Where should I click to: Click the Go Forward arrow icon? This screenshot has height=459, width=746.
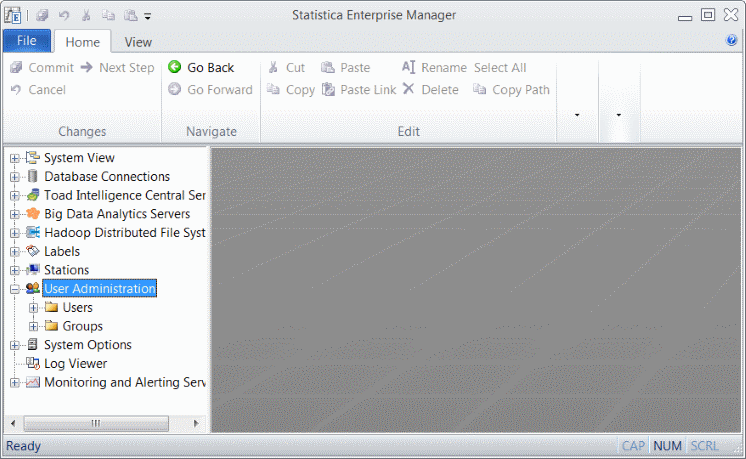175,89
